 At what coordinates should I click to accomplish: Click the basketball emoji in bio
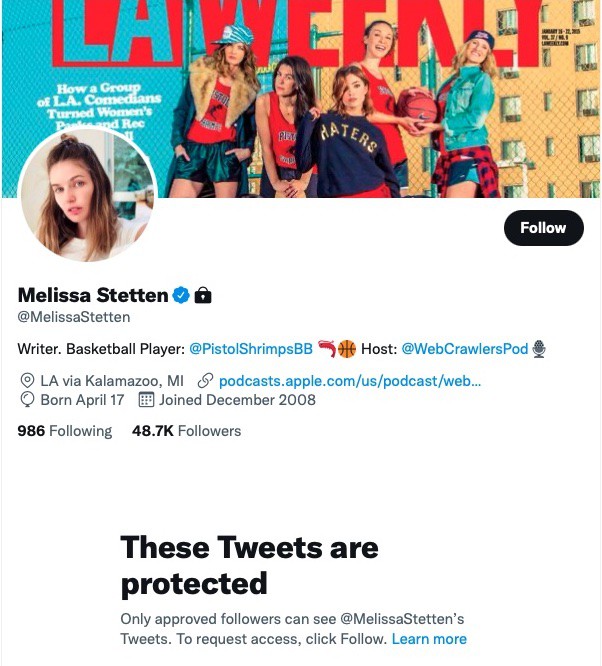coord(347,349)
